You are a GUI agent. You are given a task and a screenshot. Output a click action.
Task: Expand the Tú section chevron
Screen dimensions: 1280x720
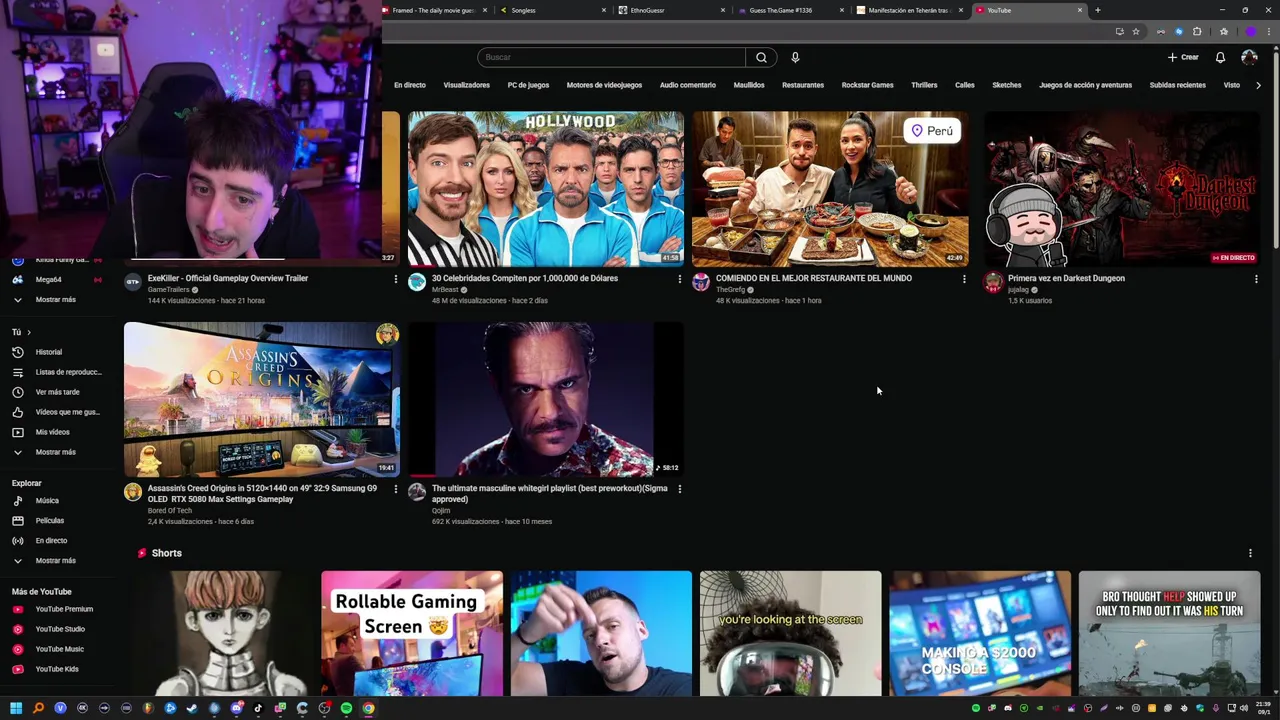[x=29, y=332]
